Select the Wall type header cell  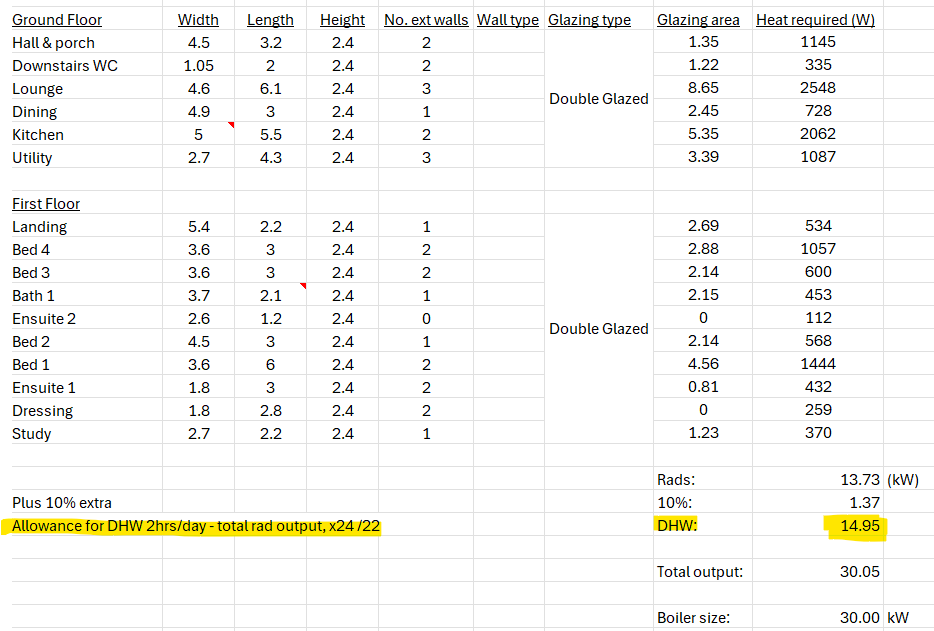pyautogui.click(x=508, y=19)
